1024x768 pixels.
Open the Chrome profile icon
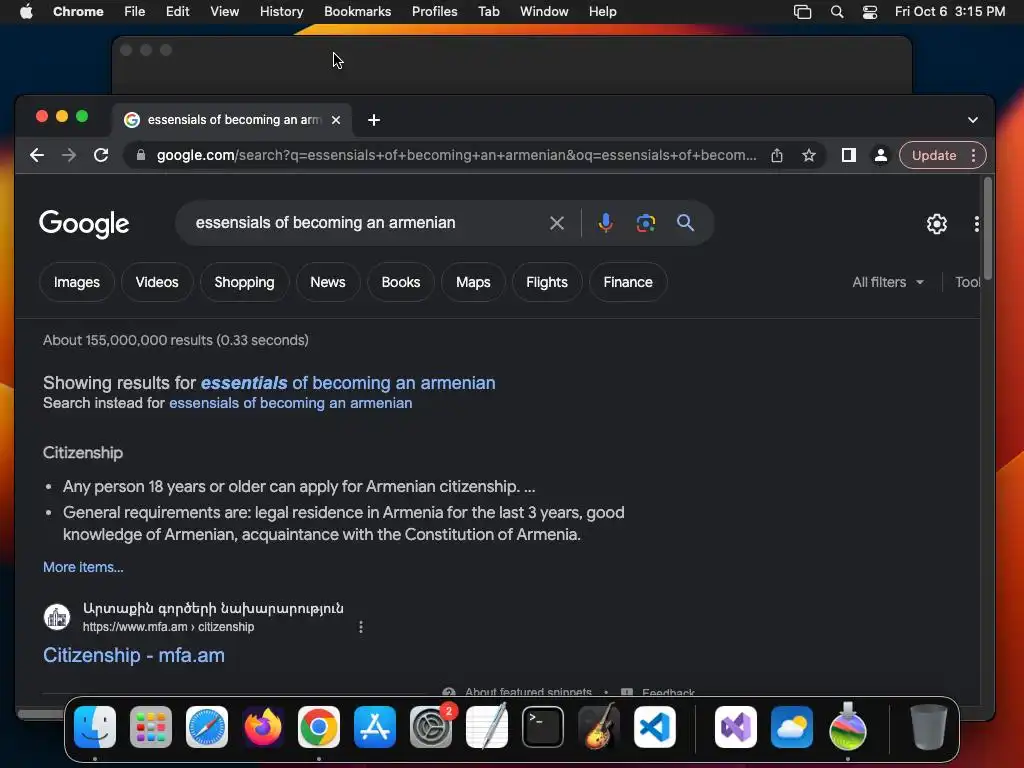[x=880, y=155]
